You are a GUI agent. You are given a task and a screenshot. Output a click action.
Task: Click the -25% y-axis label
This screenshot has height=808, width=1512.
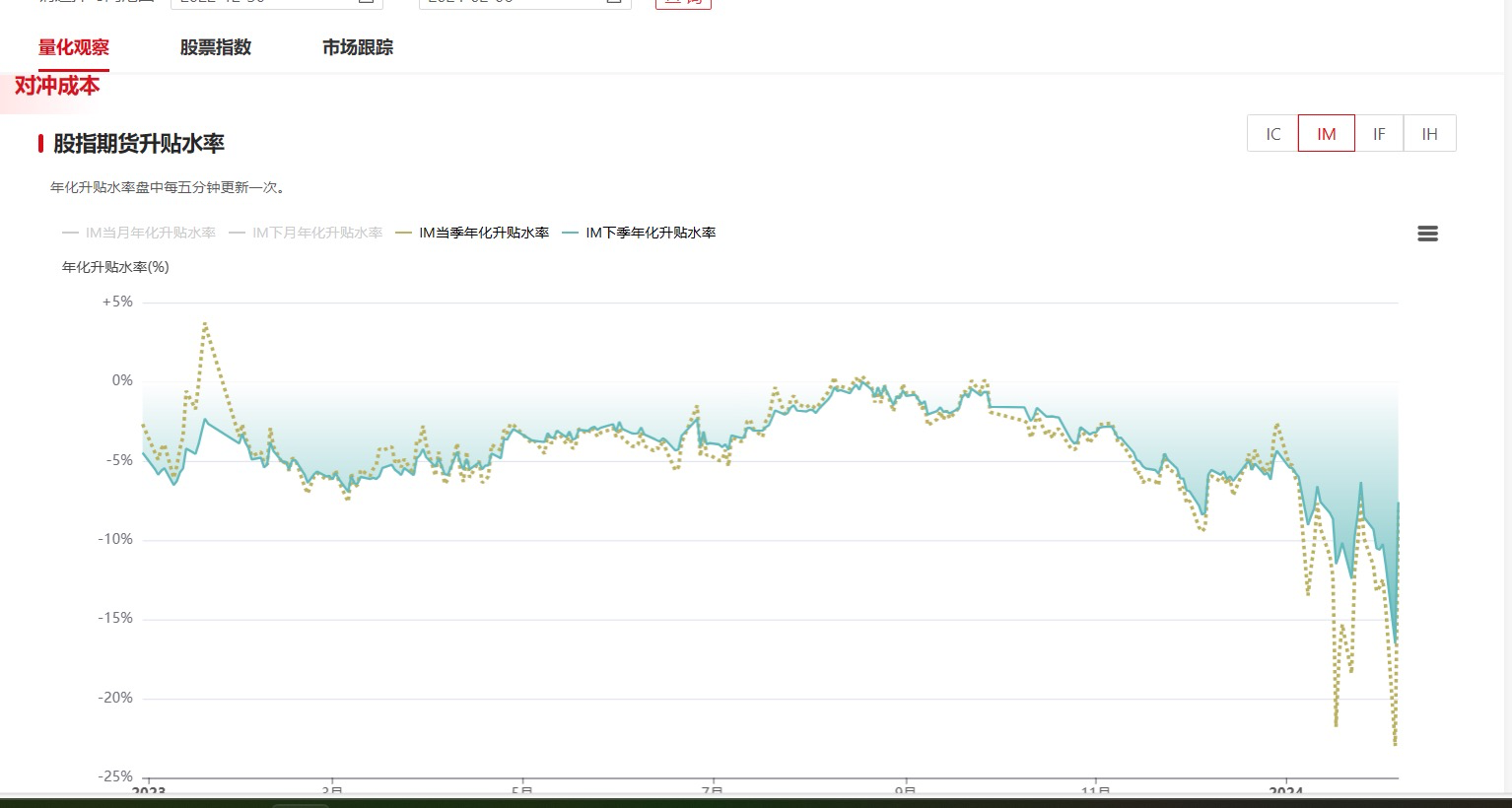click(x=114, y=776)
